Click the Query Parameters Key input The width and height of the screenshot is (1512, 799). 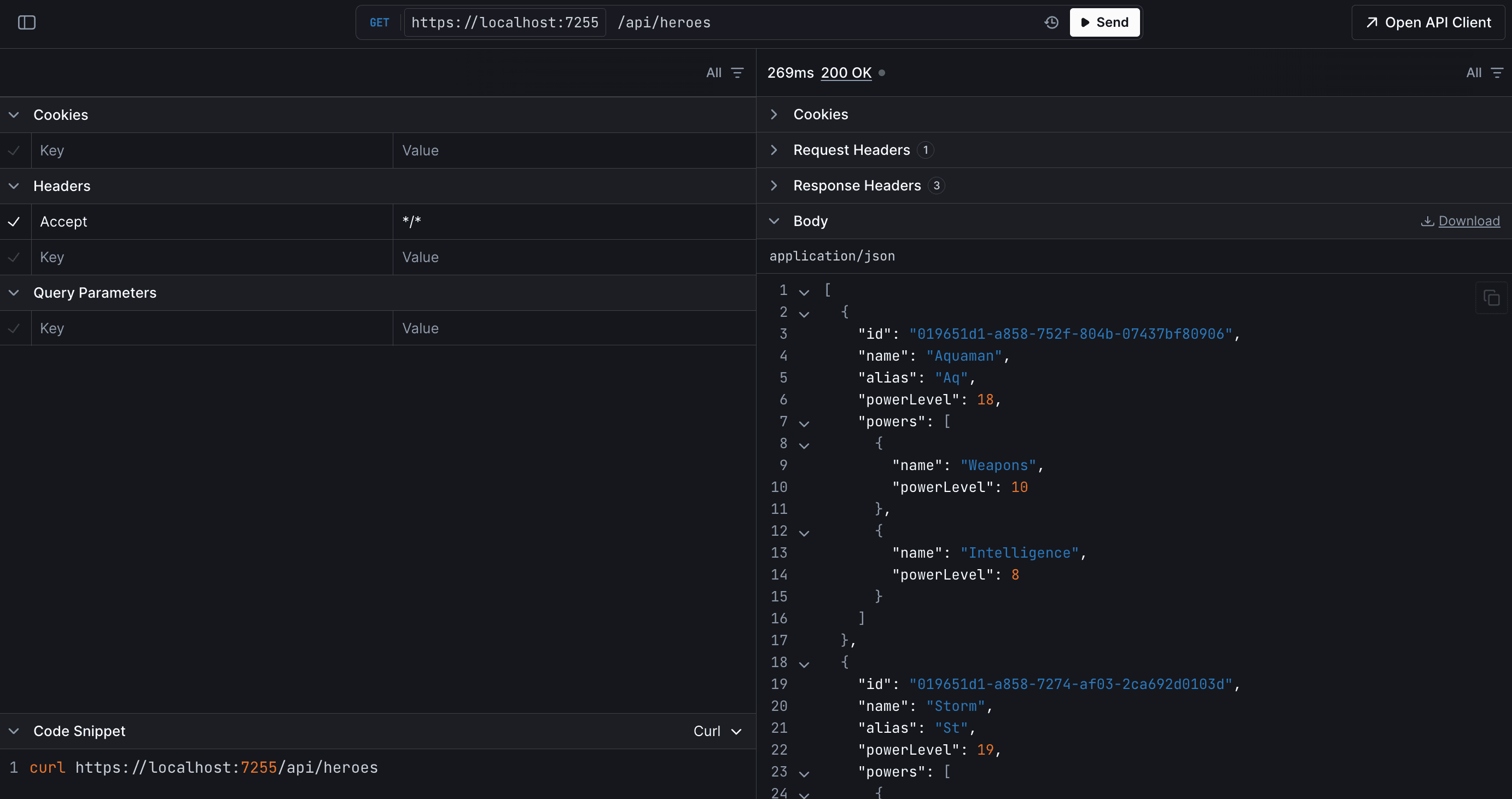point(212,328)
